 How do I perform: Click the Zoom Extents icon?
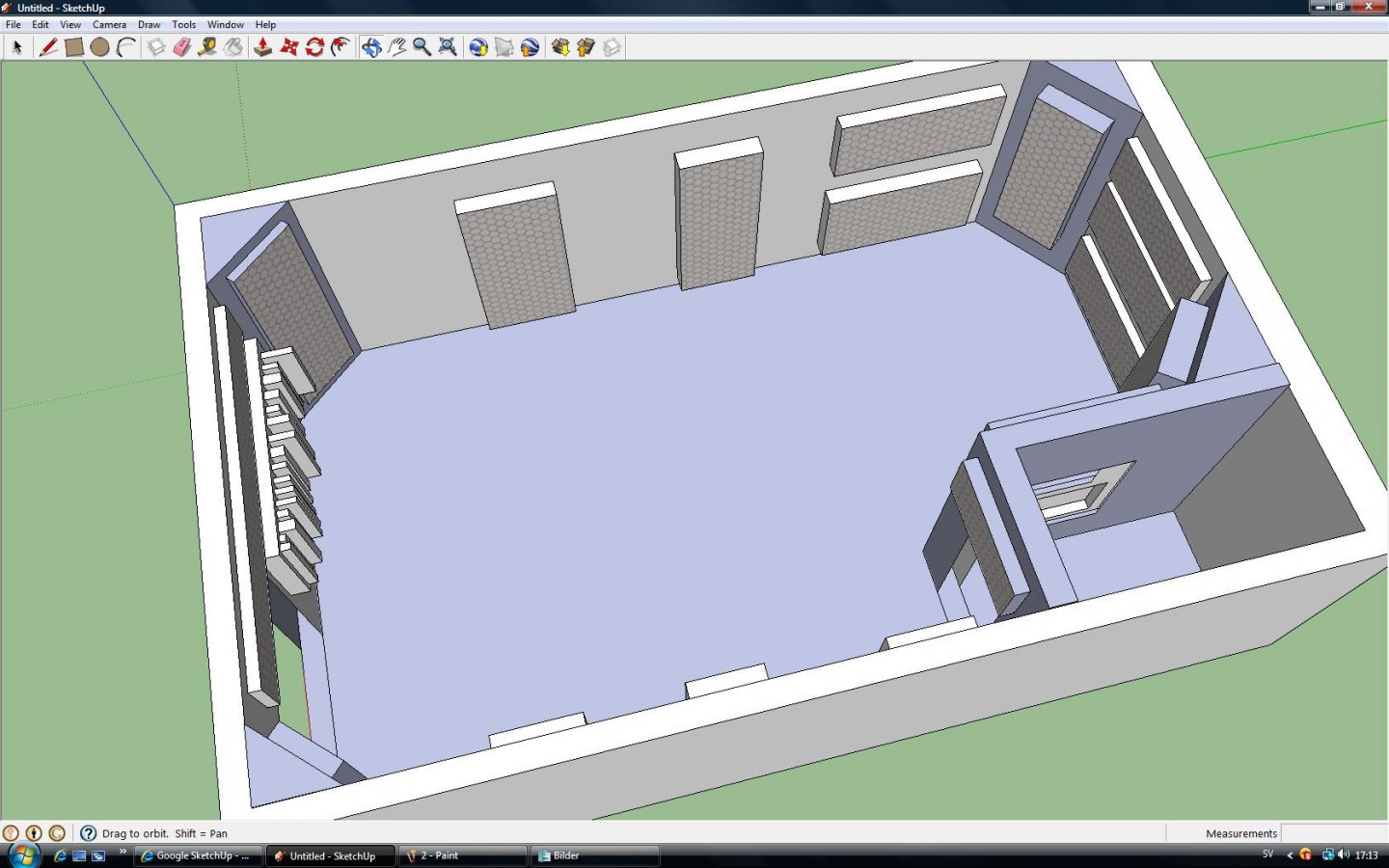[448, 47]
